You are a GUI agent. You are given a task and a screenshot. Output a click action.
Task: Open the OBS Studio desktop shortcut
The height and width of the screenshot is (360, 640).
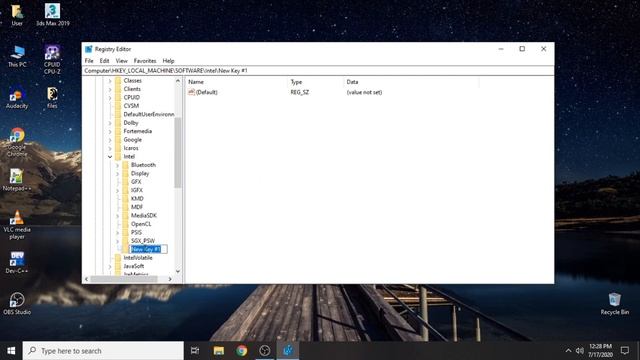coord(17,304)
